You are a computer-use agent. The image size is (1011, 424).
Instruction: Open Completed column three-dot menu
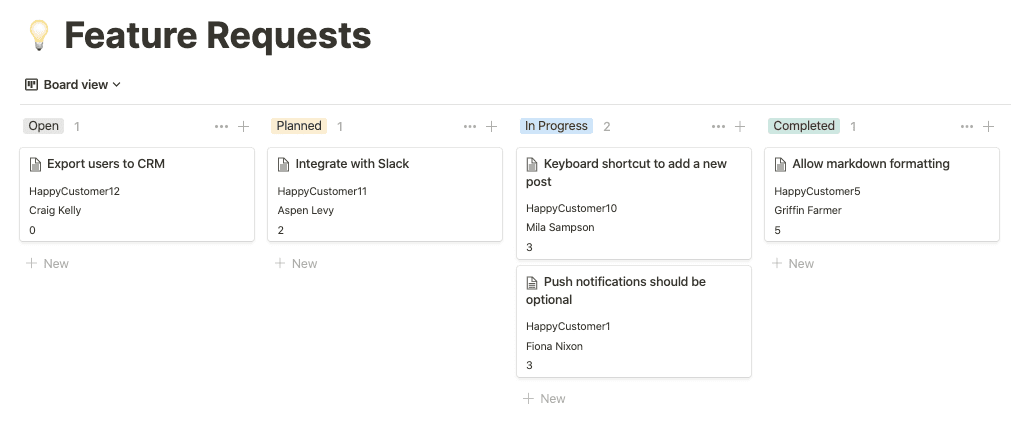(967, 127)
